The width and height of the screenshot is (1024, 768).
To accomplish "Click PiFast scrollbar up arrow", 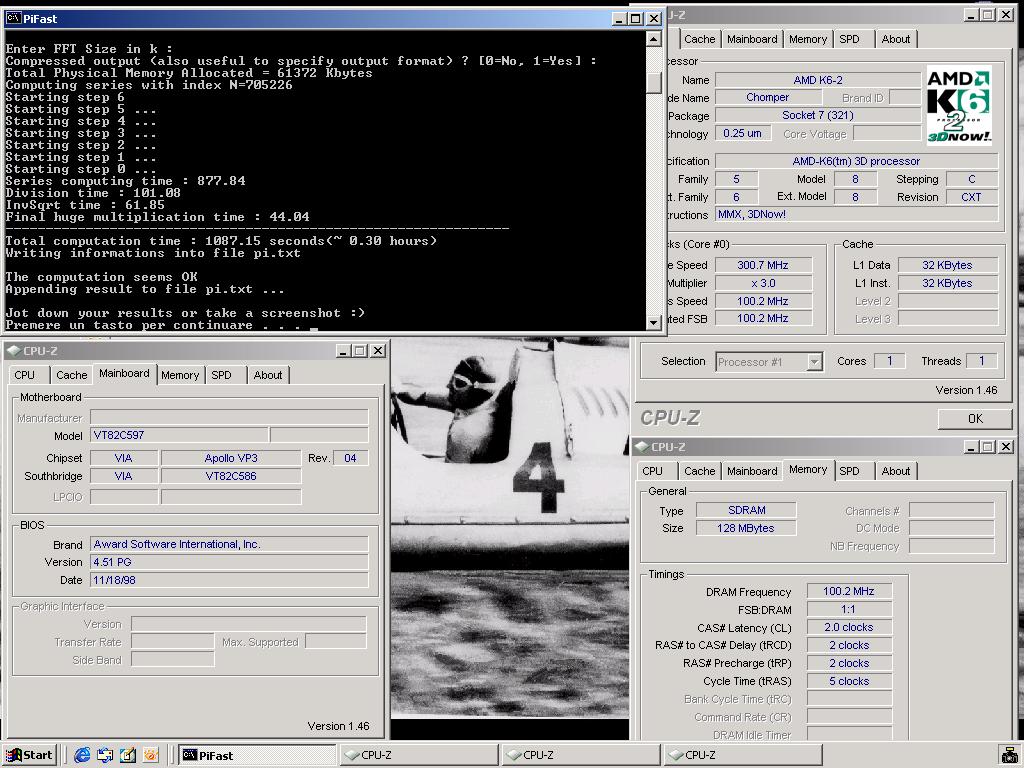I will (x=654, y=39).
